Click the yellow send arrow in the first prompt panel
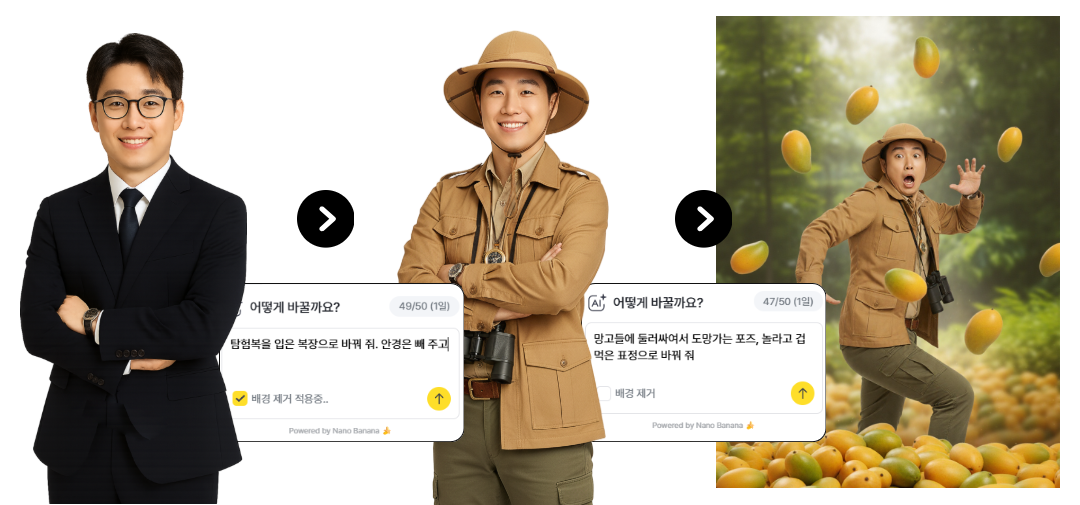Screen dimensions: 1080x505 tap(439, 398)
